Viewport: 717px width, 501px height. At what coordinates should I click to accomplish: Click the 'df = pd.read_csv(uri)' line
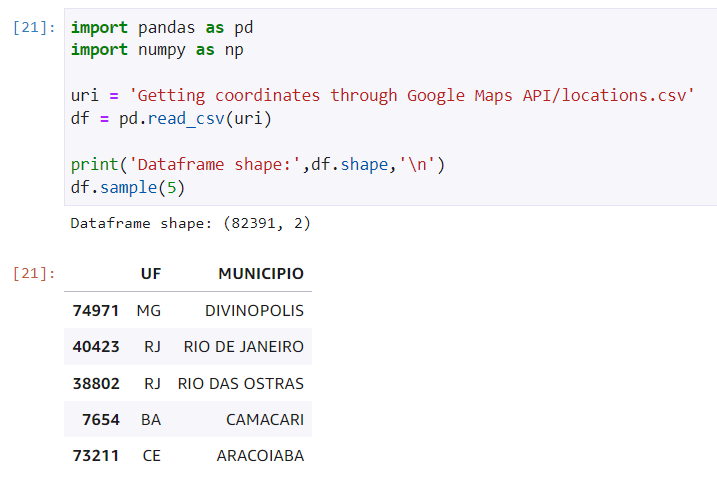(x=171, y=119)
